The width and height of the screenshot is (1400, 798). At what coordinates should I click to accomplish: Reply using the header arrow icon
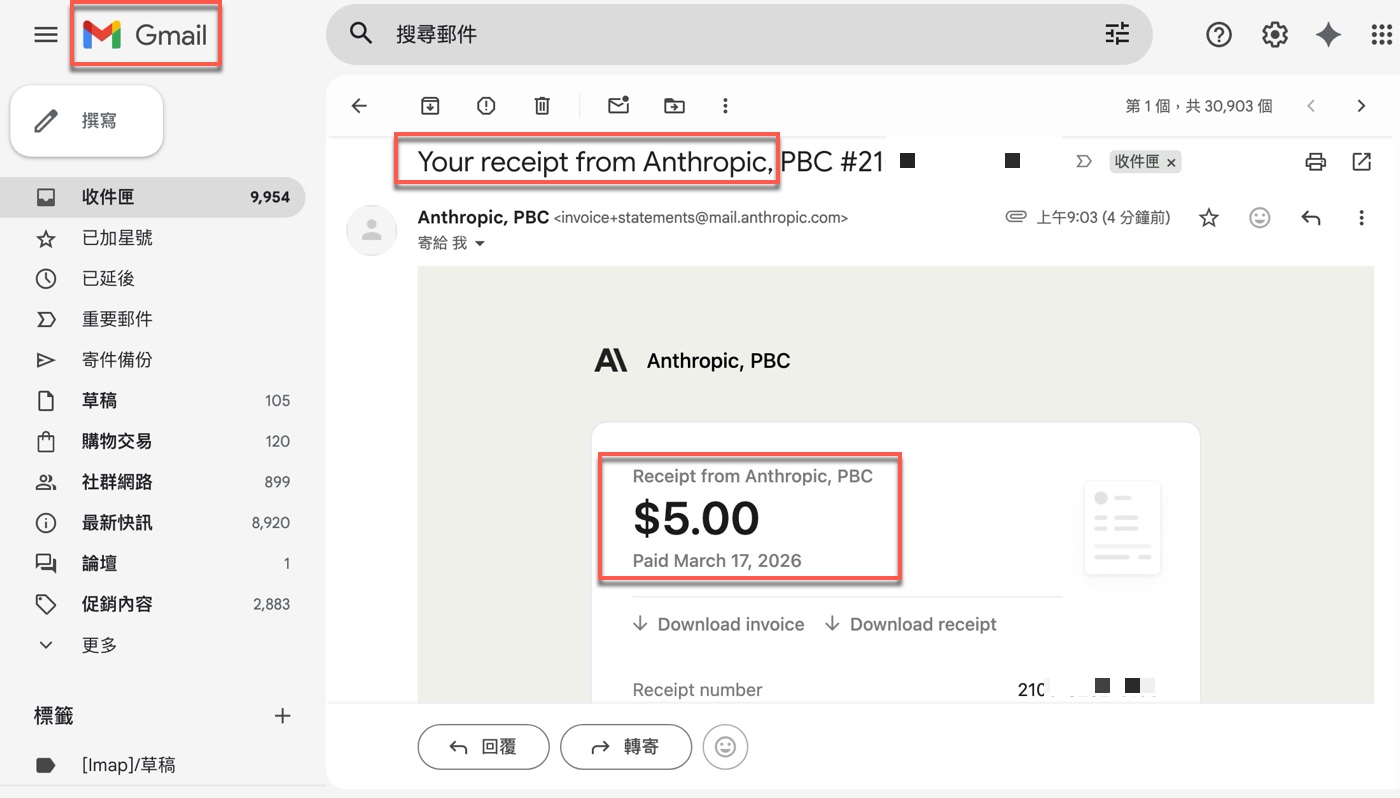click(x=1311, y=218)
